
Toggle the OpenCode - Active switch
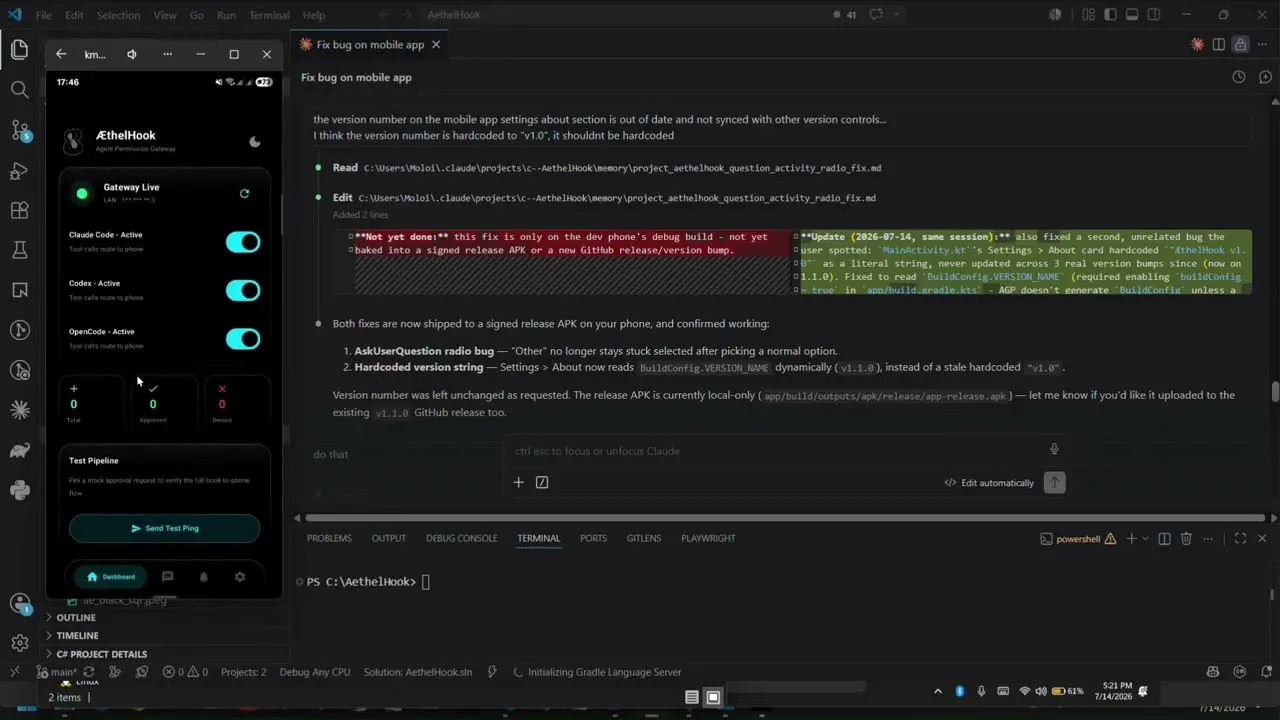(243, 339)
